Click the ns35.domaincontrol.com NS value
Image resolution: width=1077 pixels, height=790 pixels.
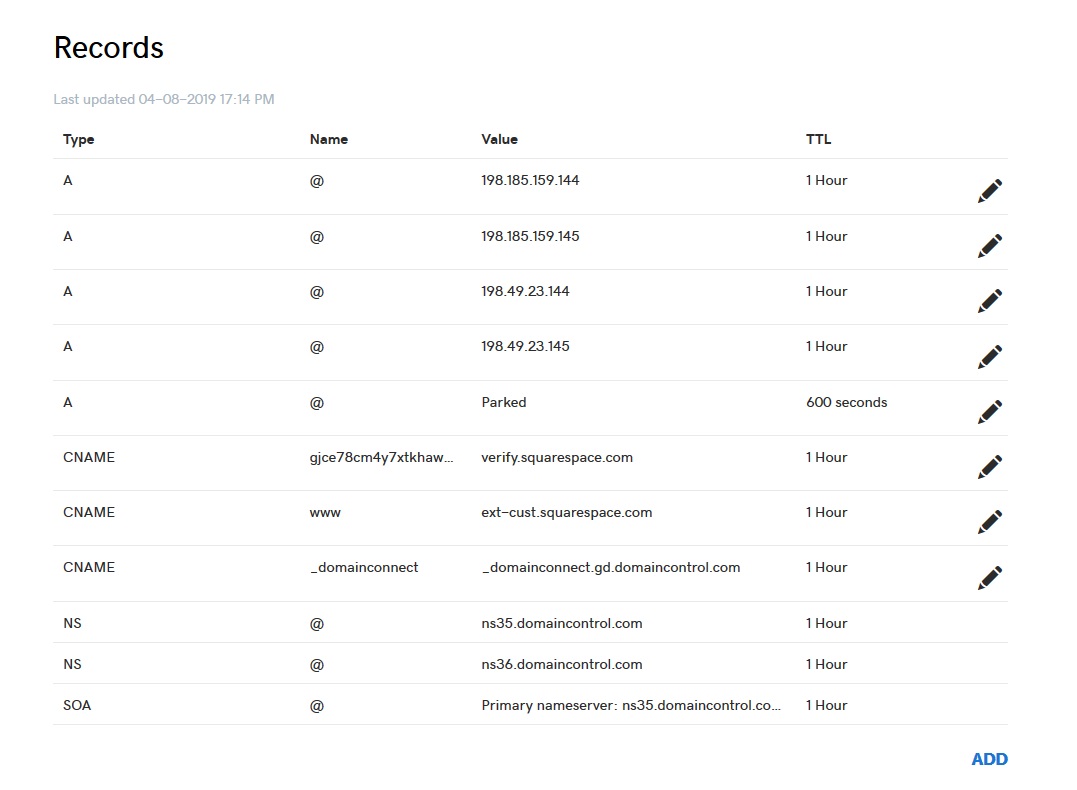pos(561,623)
